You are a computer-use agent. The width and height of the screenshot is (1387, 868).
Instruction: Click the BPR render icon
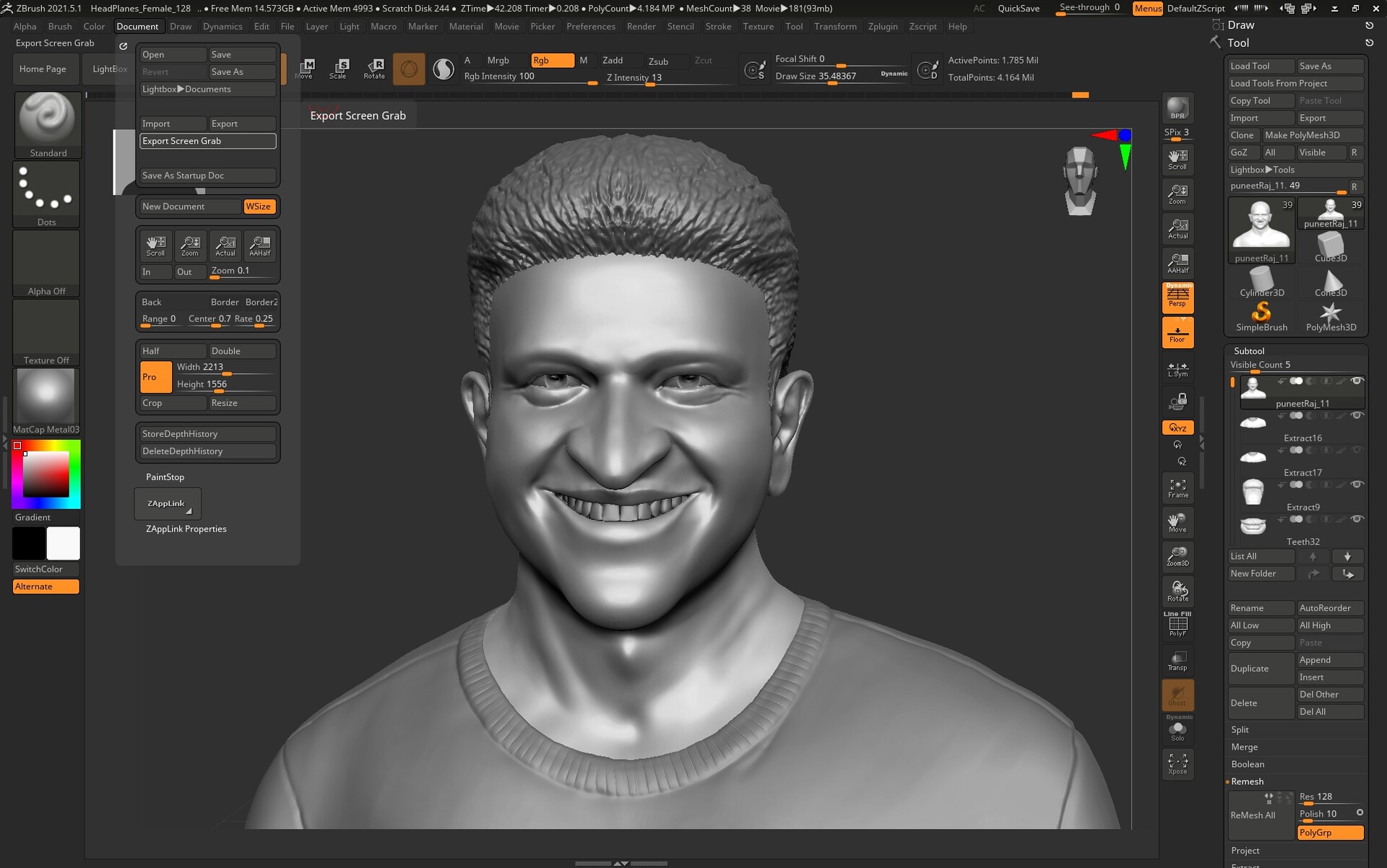pyautogui.click(x=1178, y=110)
